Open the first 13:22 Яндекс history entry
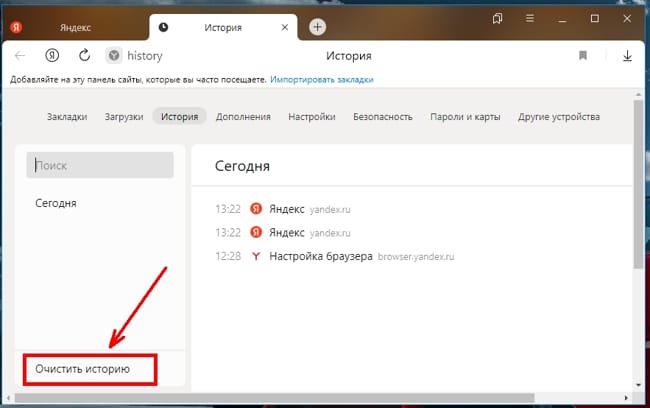This screenshot has height=408, width=650. [286, 209]
